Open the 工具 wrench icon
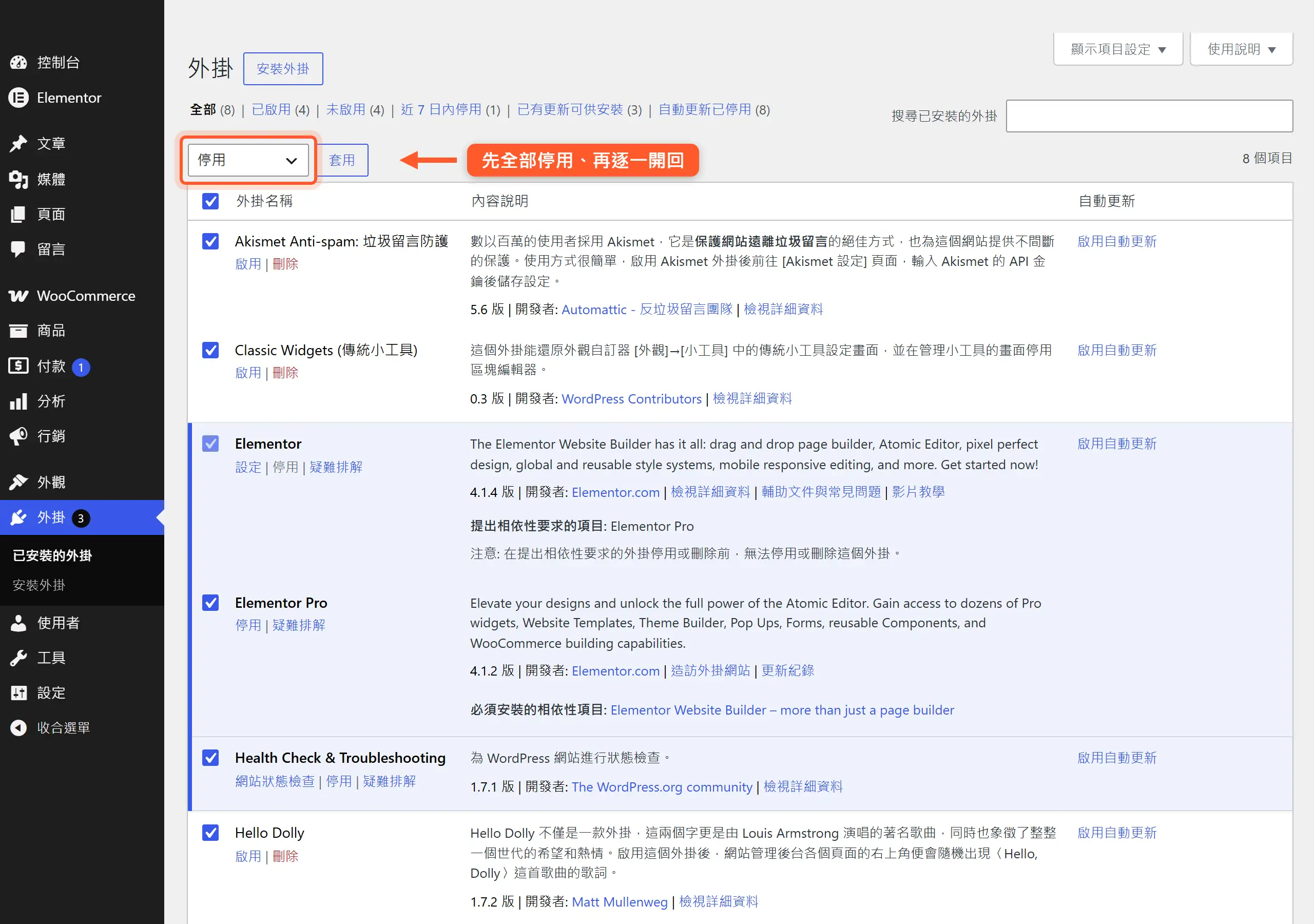This screenshot has height=924, width=1314. [x=18, y=658]
